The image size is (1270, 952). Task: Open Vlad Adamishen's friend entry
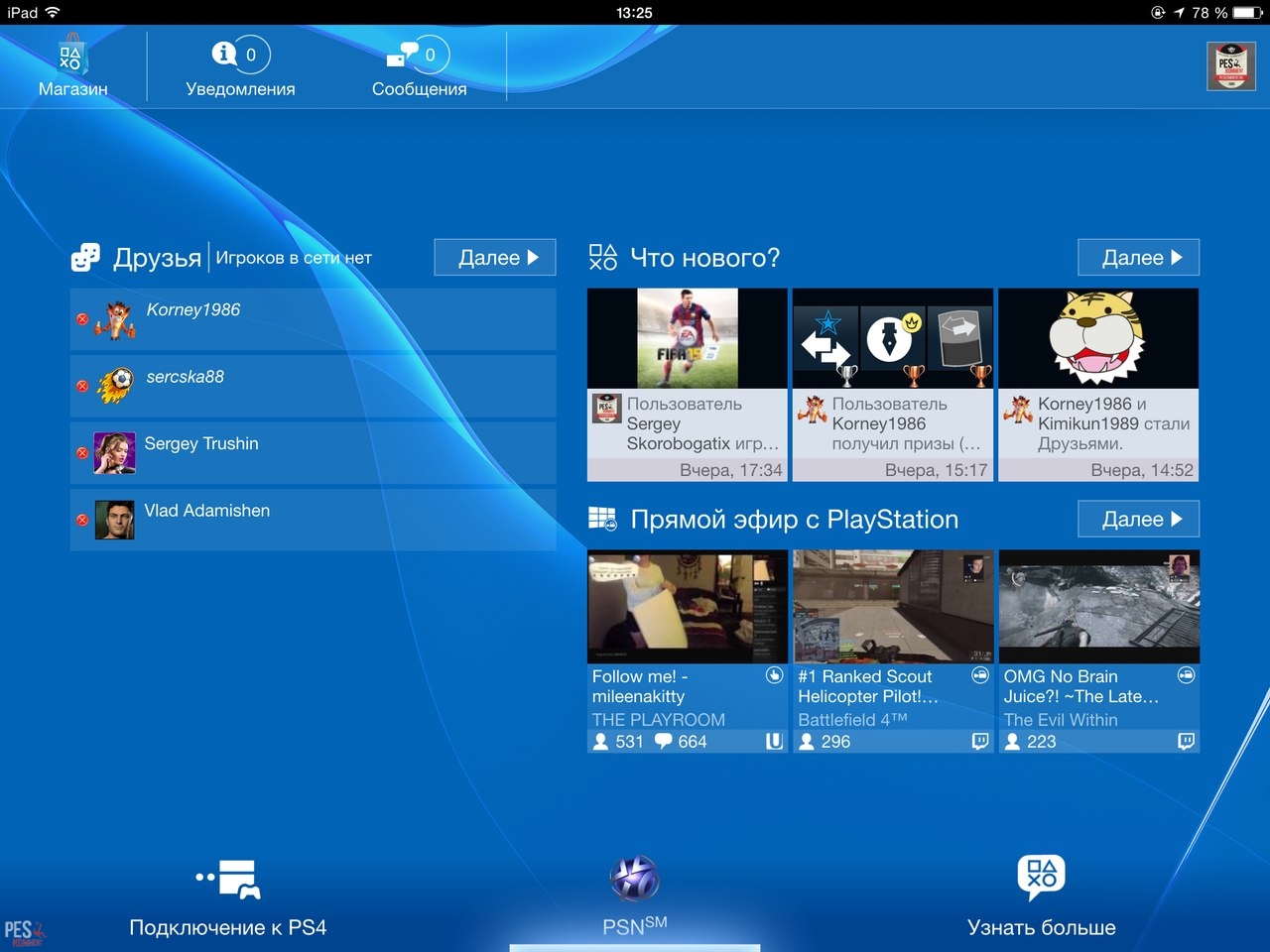coord(313,520)
